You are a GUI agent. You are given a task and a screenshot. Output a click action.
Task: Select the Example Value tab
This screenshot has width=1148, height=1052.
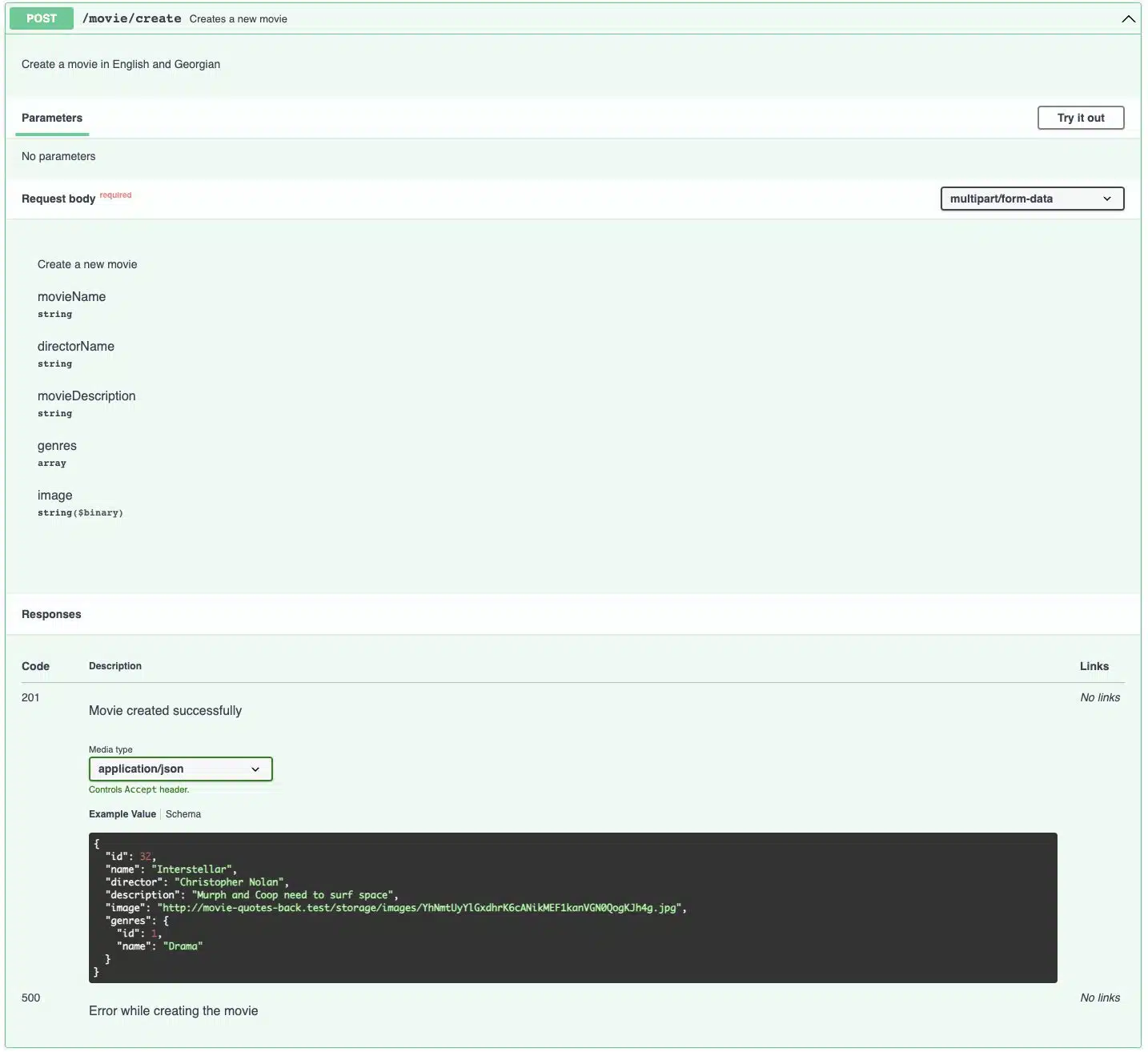pos(122,813)
